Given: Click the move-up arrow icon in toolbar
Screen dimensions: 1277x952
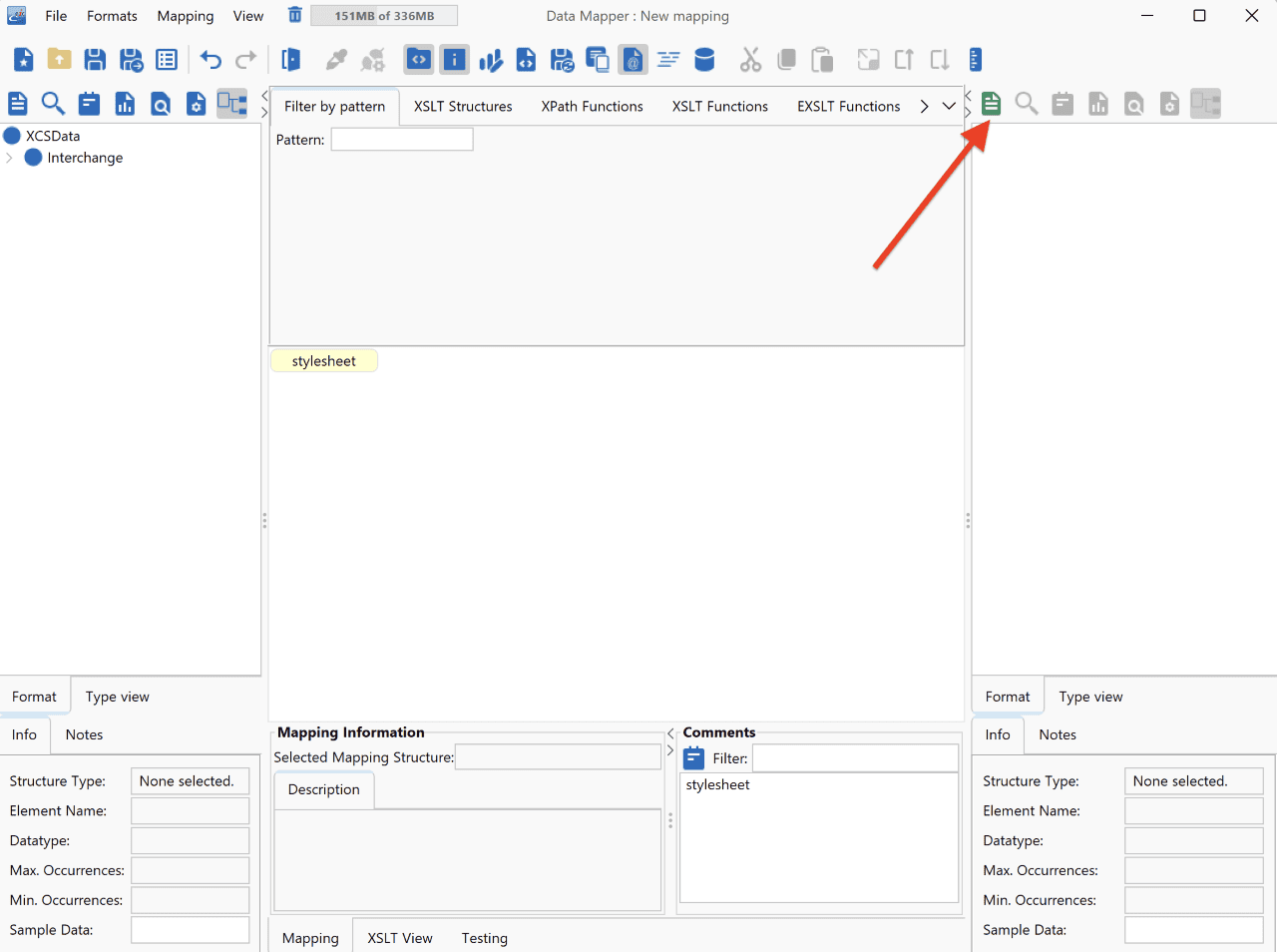Looking at the screenshot, I should pos(904,60).
